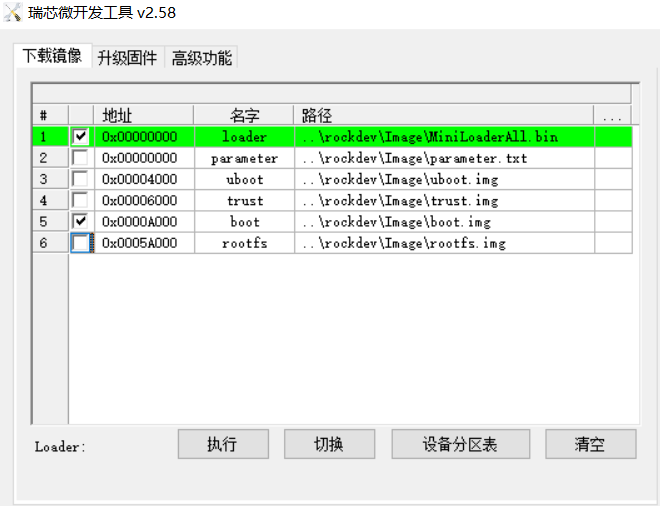Tick the trust row checkbox

80,200
